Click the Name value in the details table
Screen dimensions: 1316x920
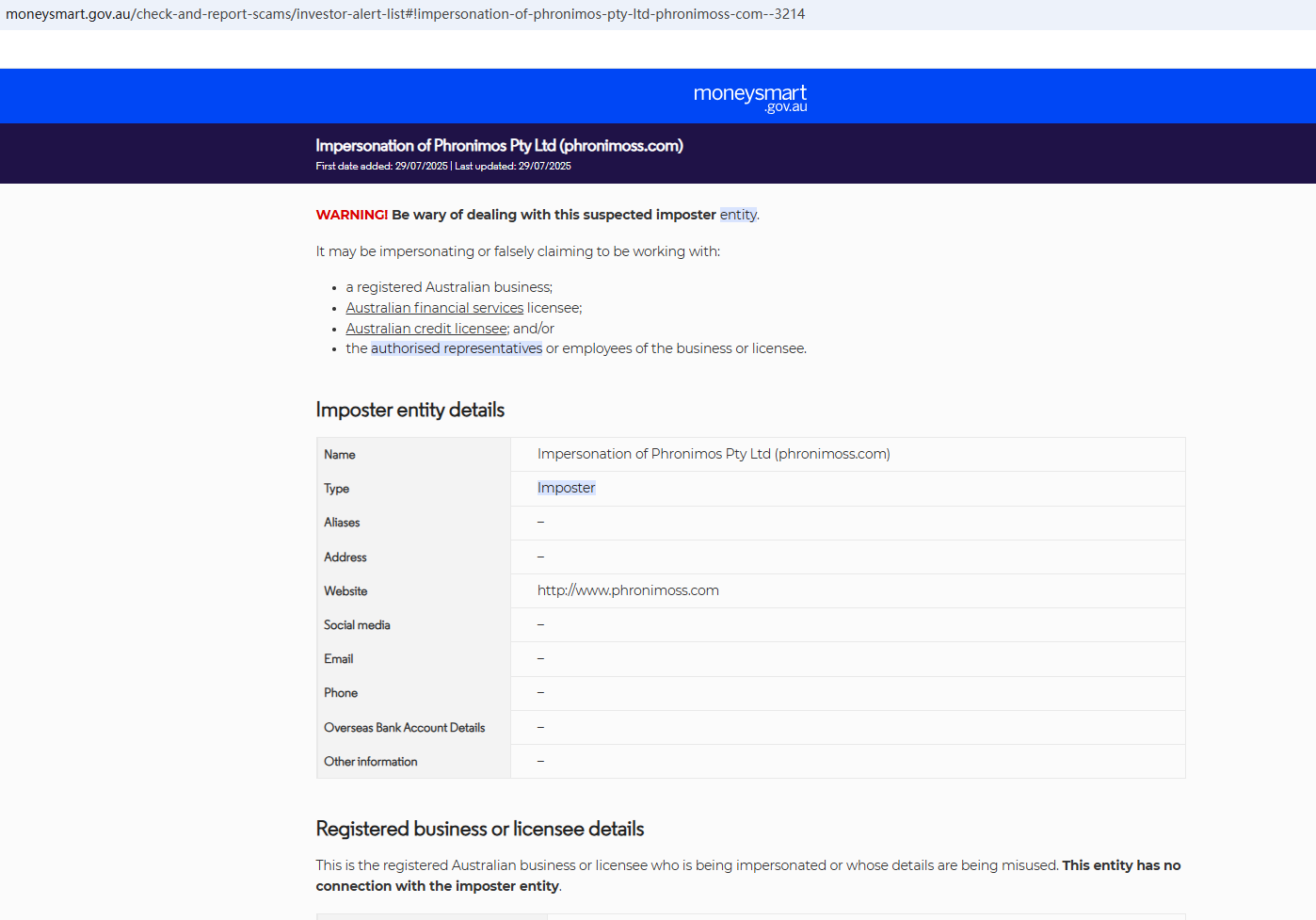point(714,454)
